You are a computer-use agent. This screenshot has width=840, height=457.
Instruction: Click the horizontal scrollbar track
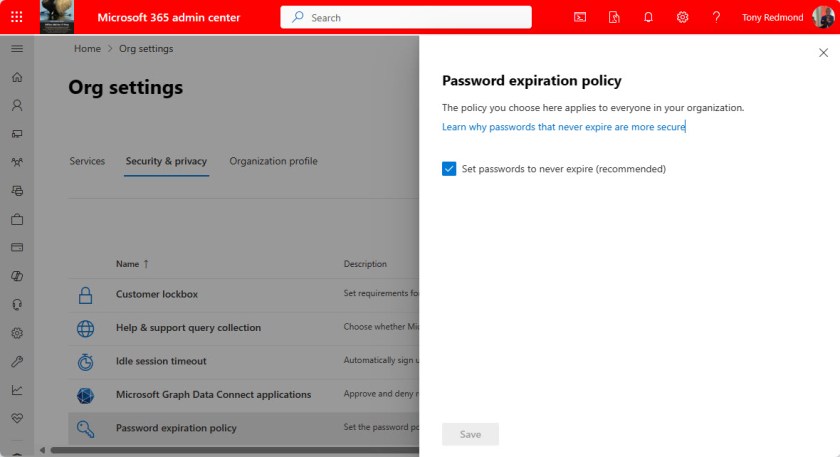point(235,450)
